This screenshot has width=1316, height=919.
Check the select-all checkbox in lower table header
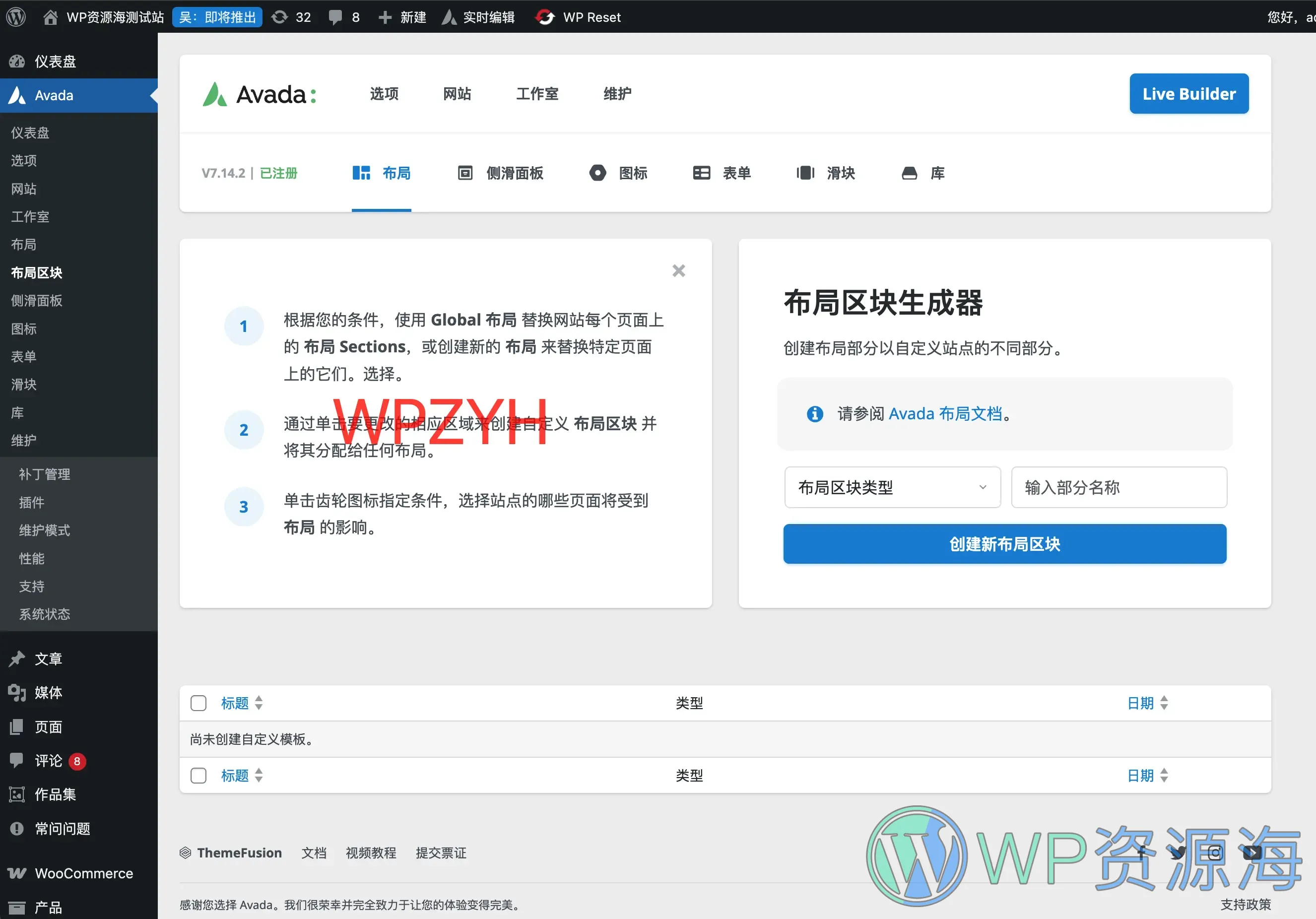[198, 775]
